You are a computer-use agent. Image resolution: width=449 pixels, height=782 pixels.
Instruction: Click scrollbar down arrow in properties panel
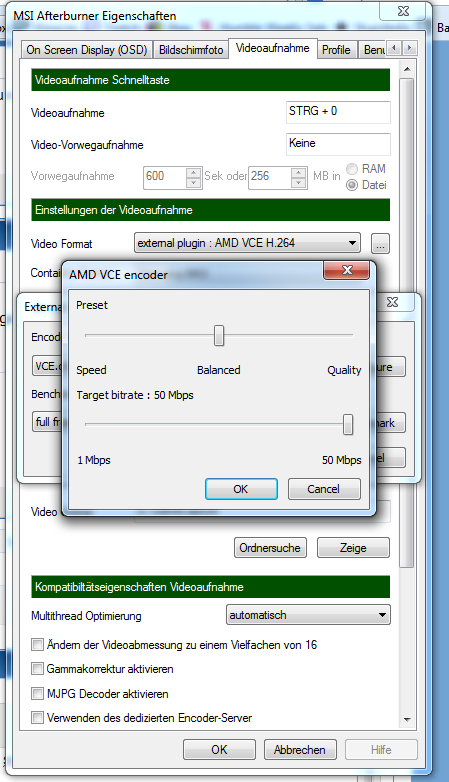coord(407,719)
